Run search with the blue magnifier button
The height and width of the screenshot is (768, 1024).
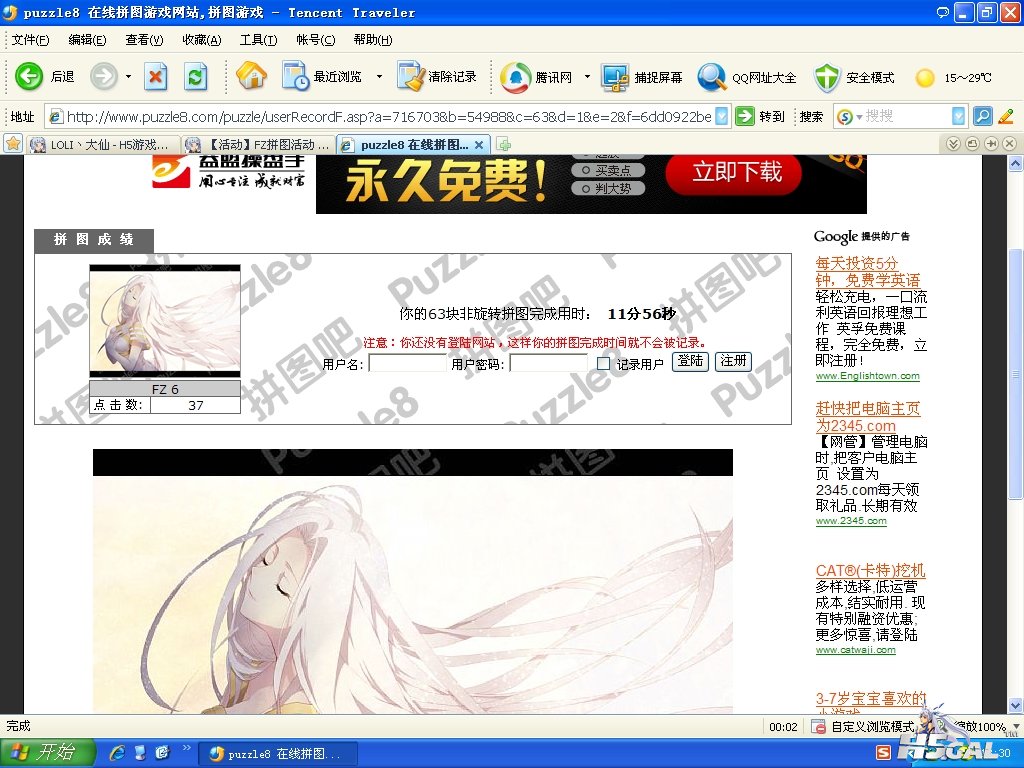[x=982, y=116]
